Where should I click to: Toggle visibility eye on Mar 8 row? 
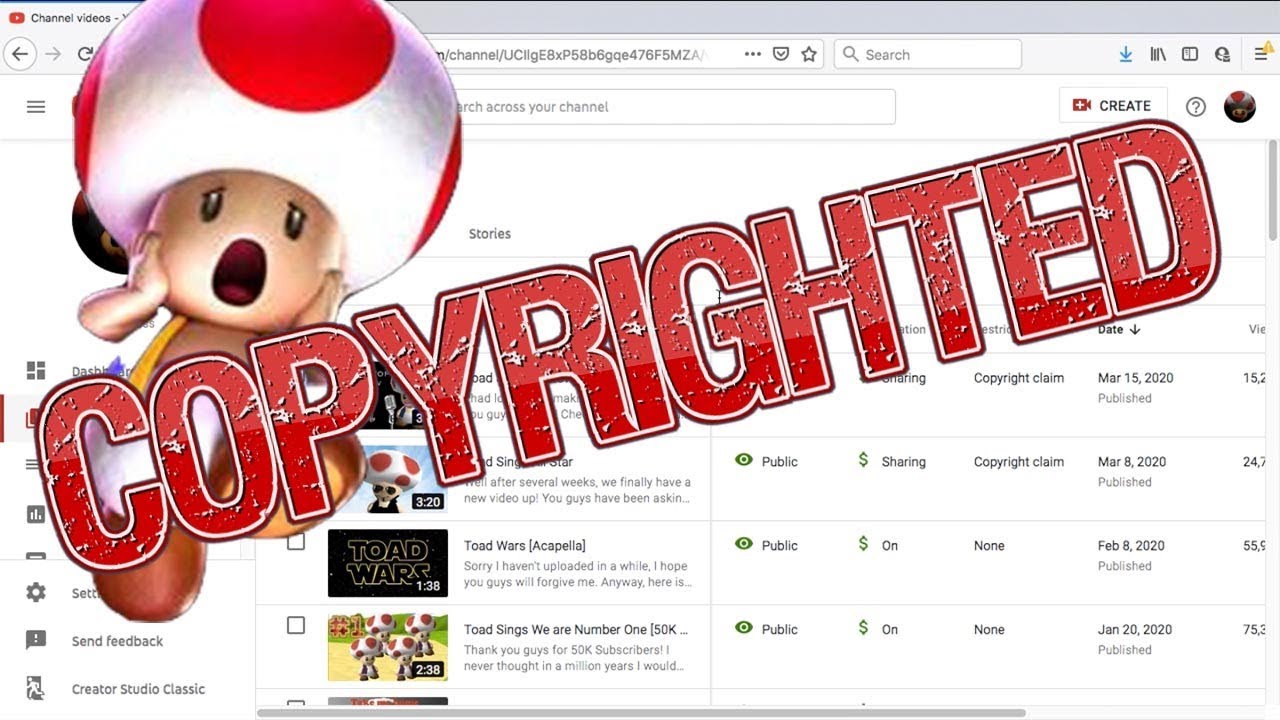[744, 460]
